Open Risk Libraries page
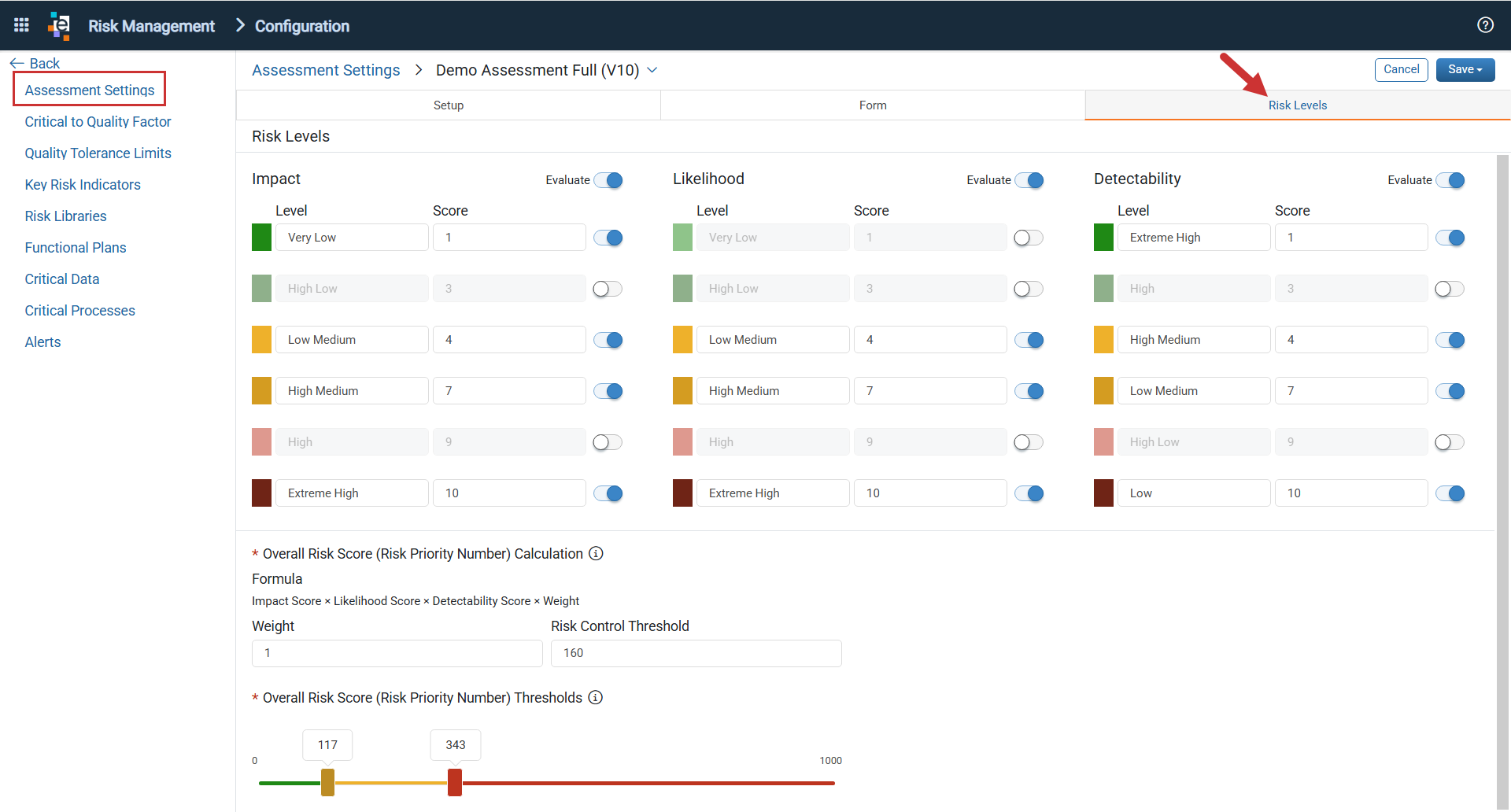Image resolution: width=1511 pixels, height=812 pixels. click(65, 216)
